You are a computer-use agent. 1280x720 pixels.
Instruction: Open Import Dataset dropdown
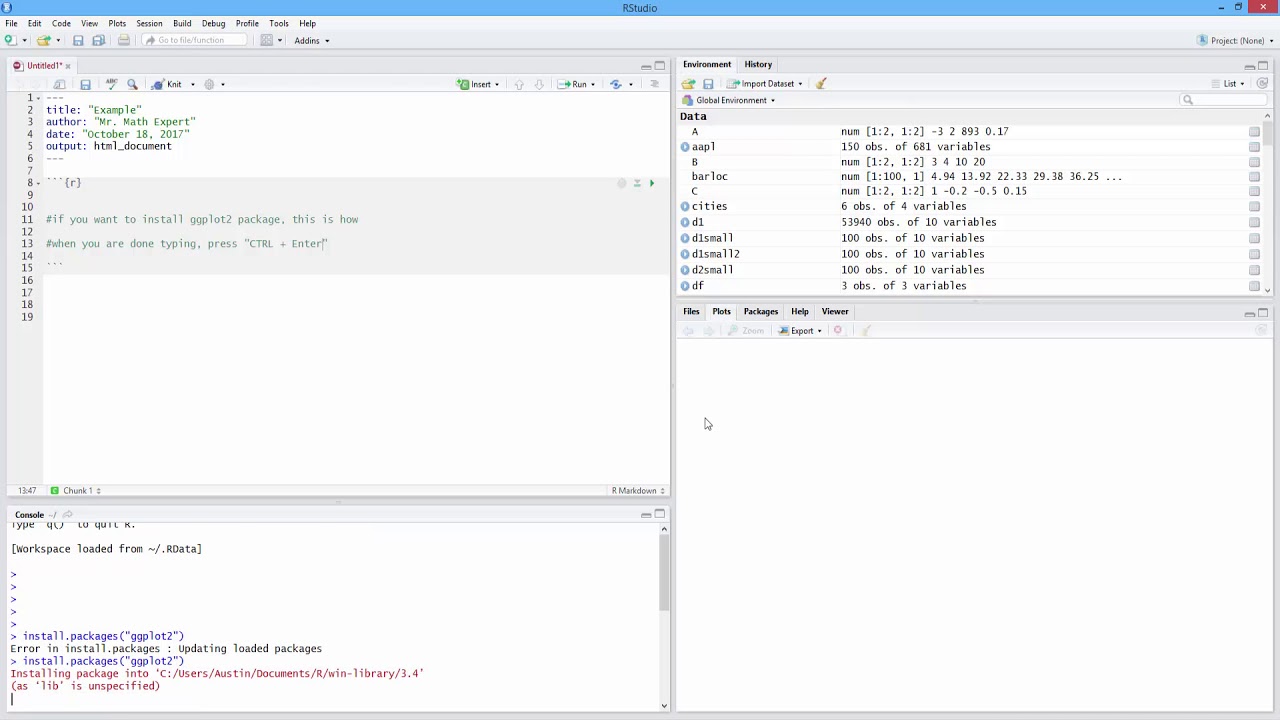click(765, 84)
